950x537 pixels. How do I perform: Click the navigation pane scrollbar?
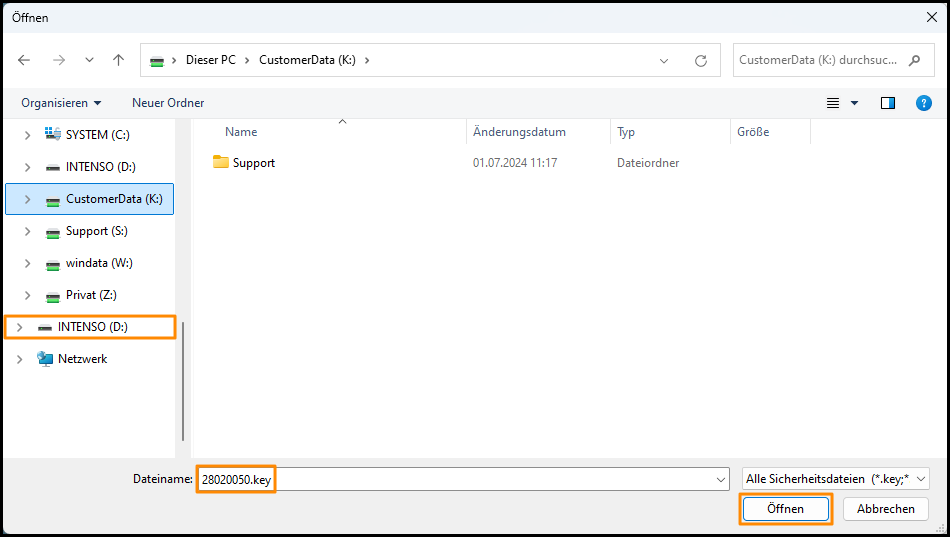pos(183,381)
